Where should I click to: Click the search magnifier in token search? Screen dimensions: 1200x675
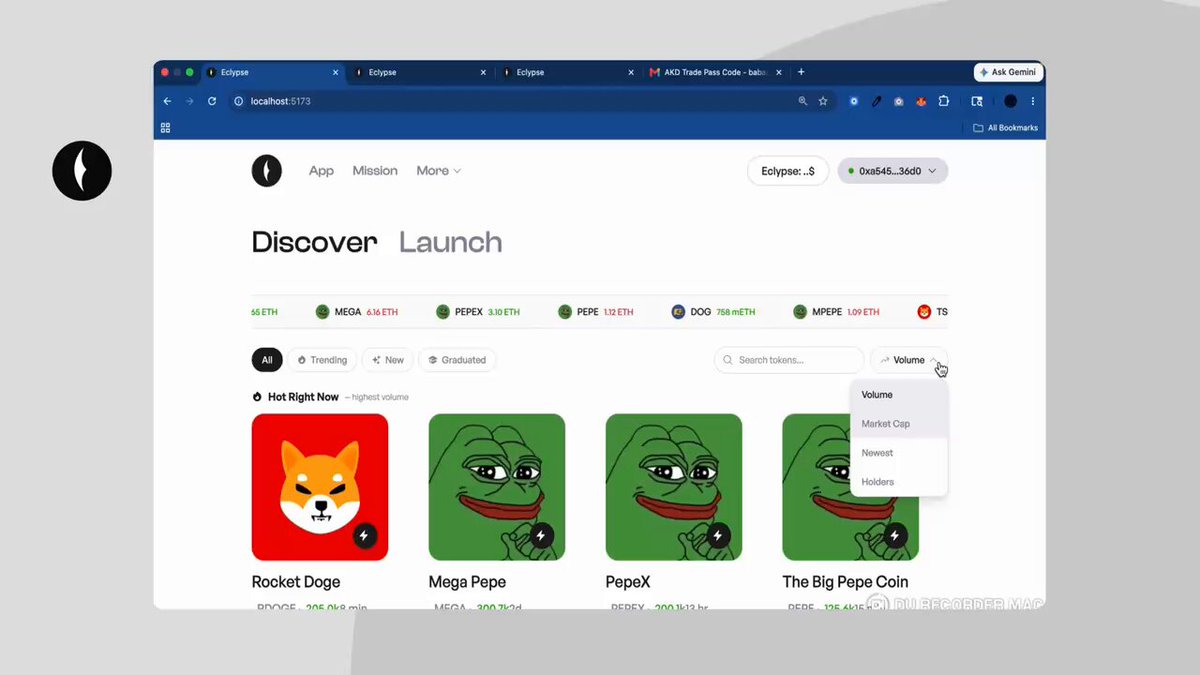728,360
